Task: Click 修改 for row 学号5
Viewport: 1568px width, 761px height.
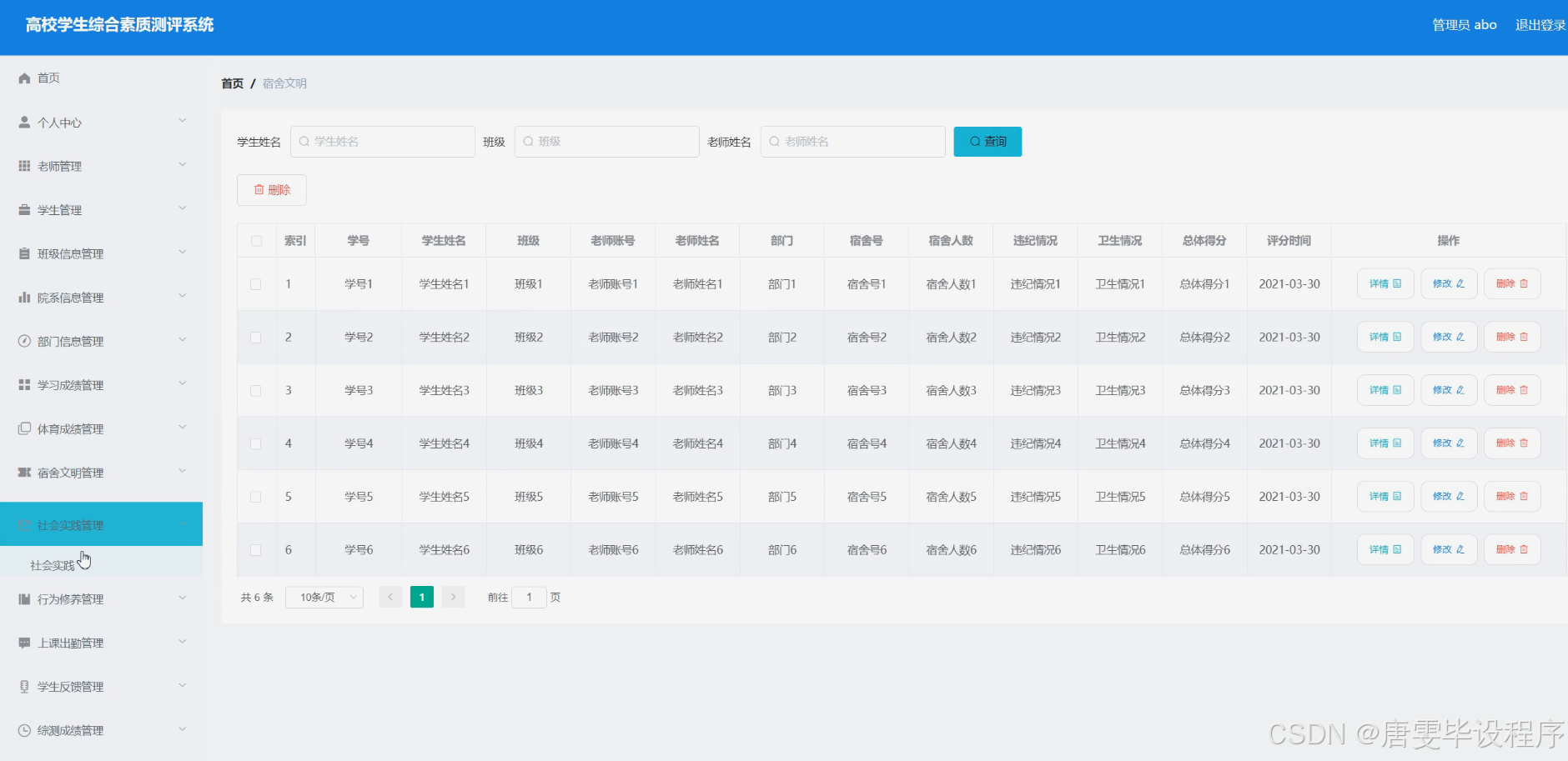Action: click(x=1449, y=496)
